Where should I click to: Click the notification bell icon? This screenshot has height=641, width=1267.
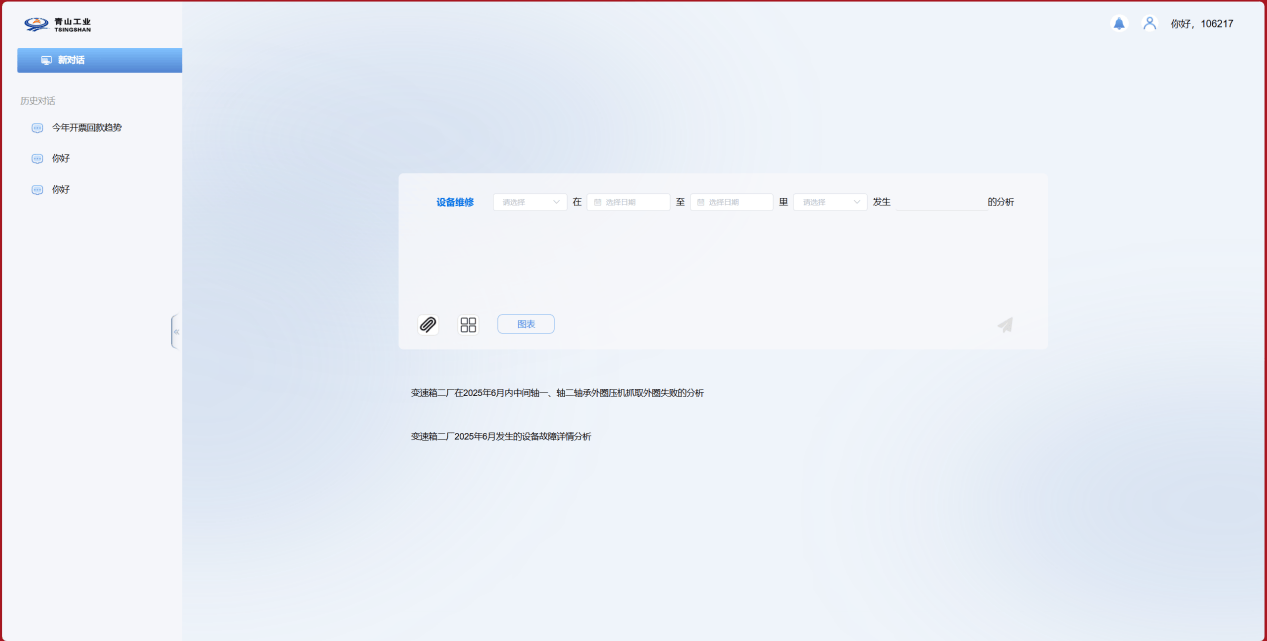[1118, 23]
